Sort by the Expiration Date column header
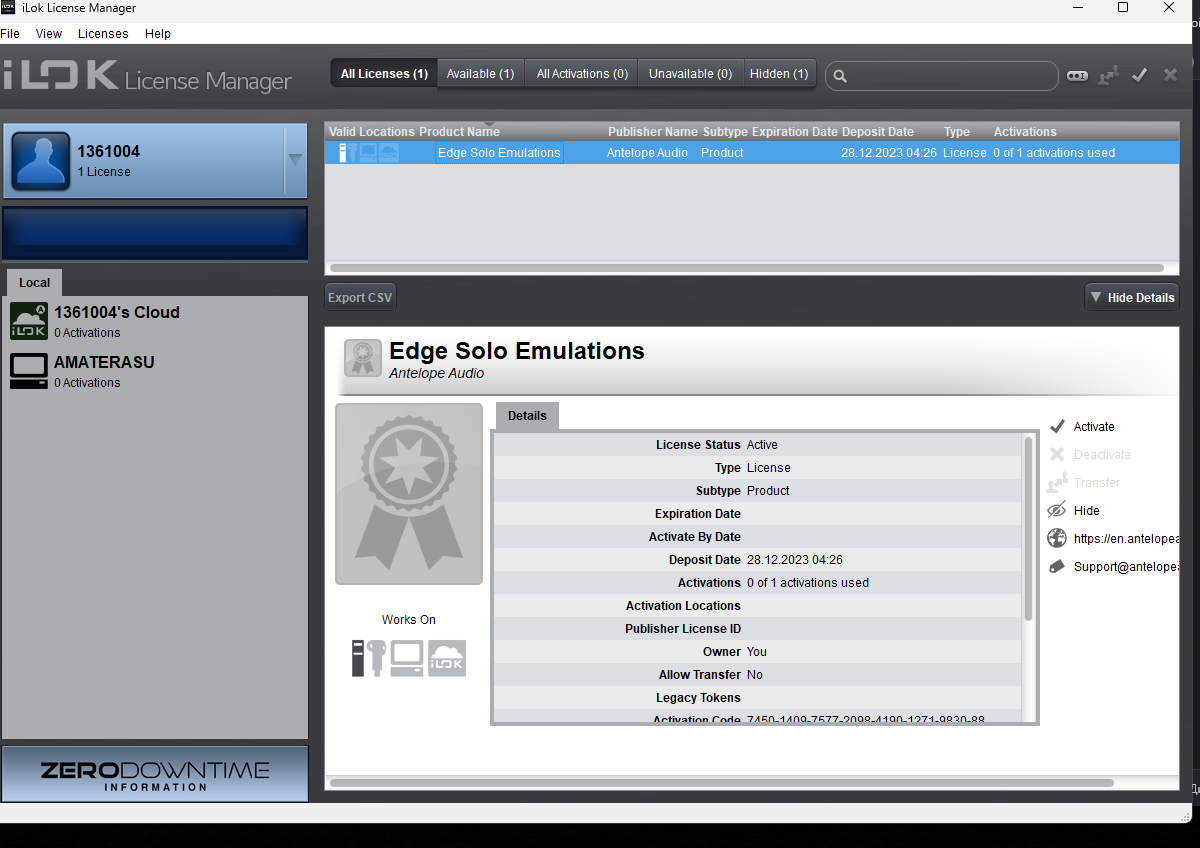This screenshot has height=848, width=1200. click(795, 132)
